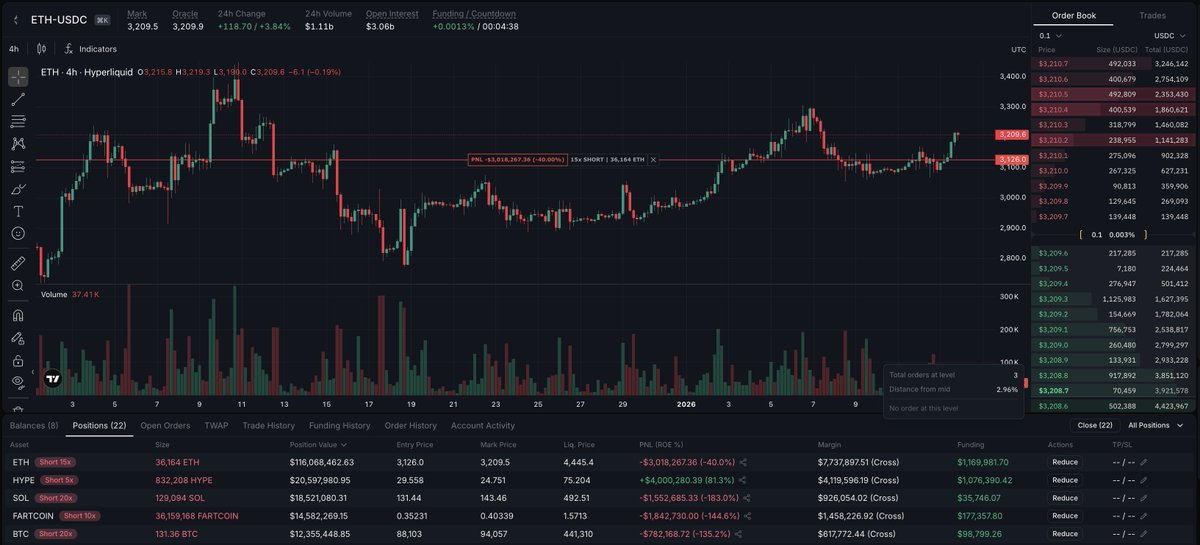This screenshot has height=545, width=1200.
Task: Switch to the Trades tab
Action: point(1152,15)
